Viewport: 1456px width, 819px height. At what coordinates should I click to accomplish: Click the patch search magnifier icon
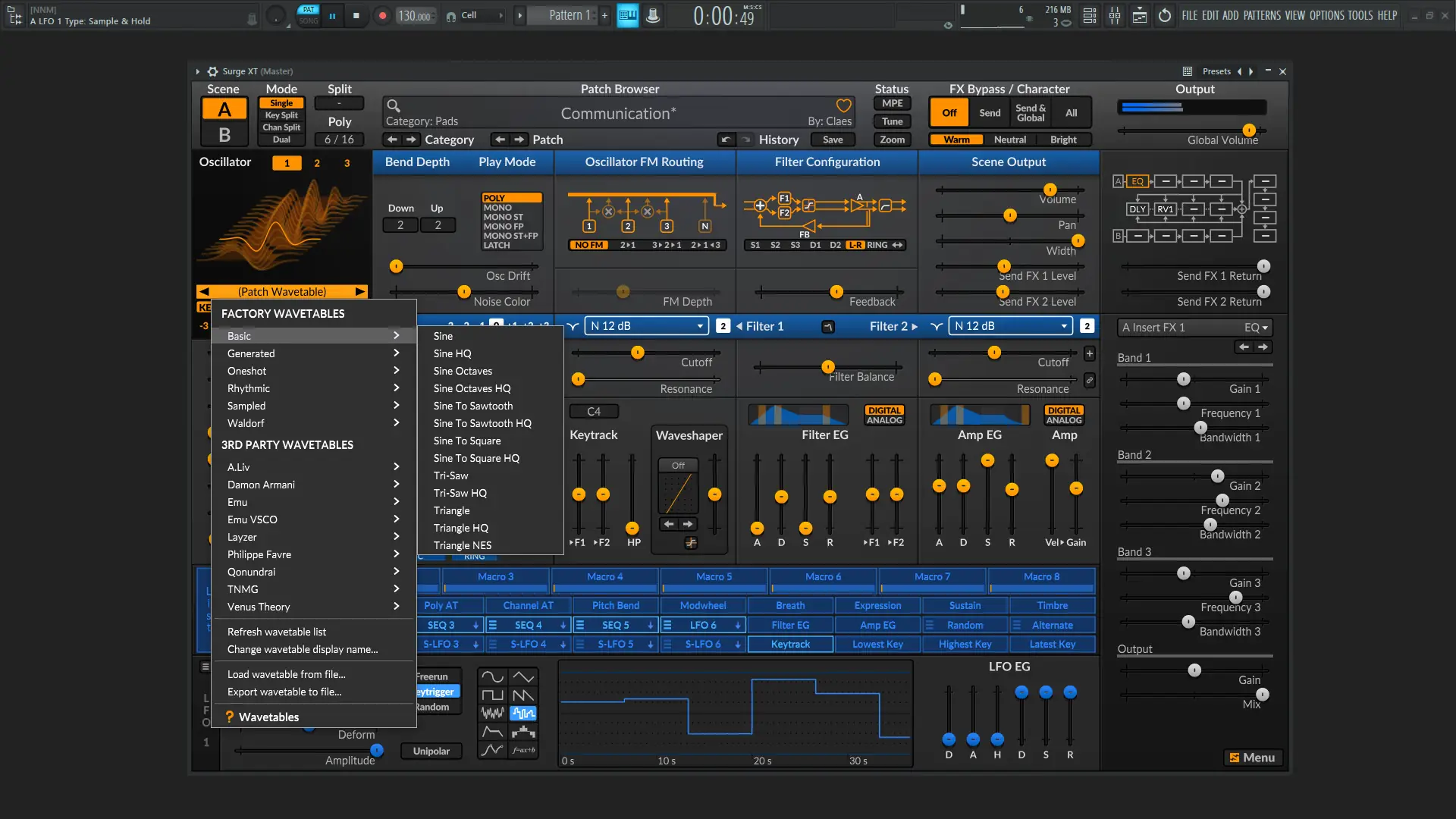pos(393,105)
